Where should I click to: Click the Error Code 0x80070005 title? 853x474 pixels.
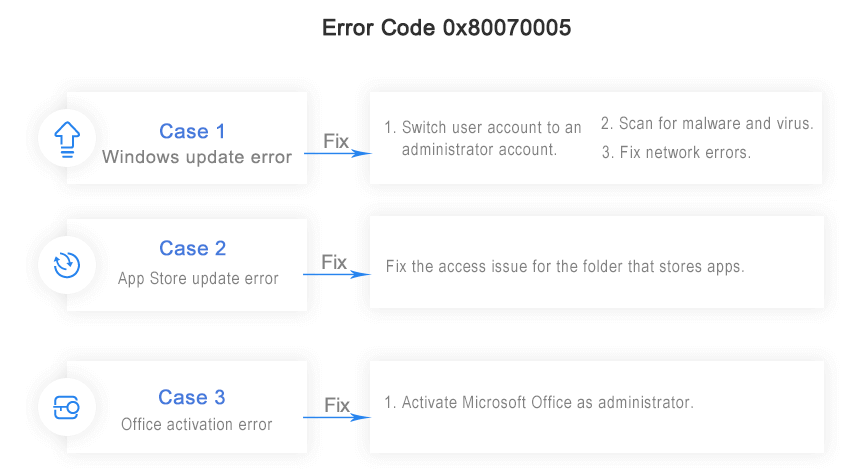point(446,28)
